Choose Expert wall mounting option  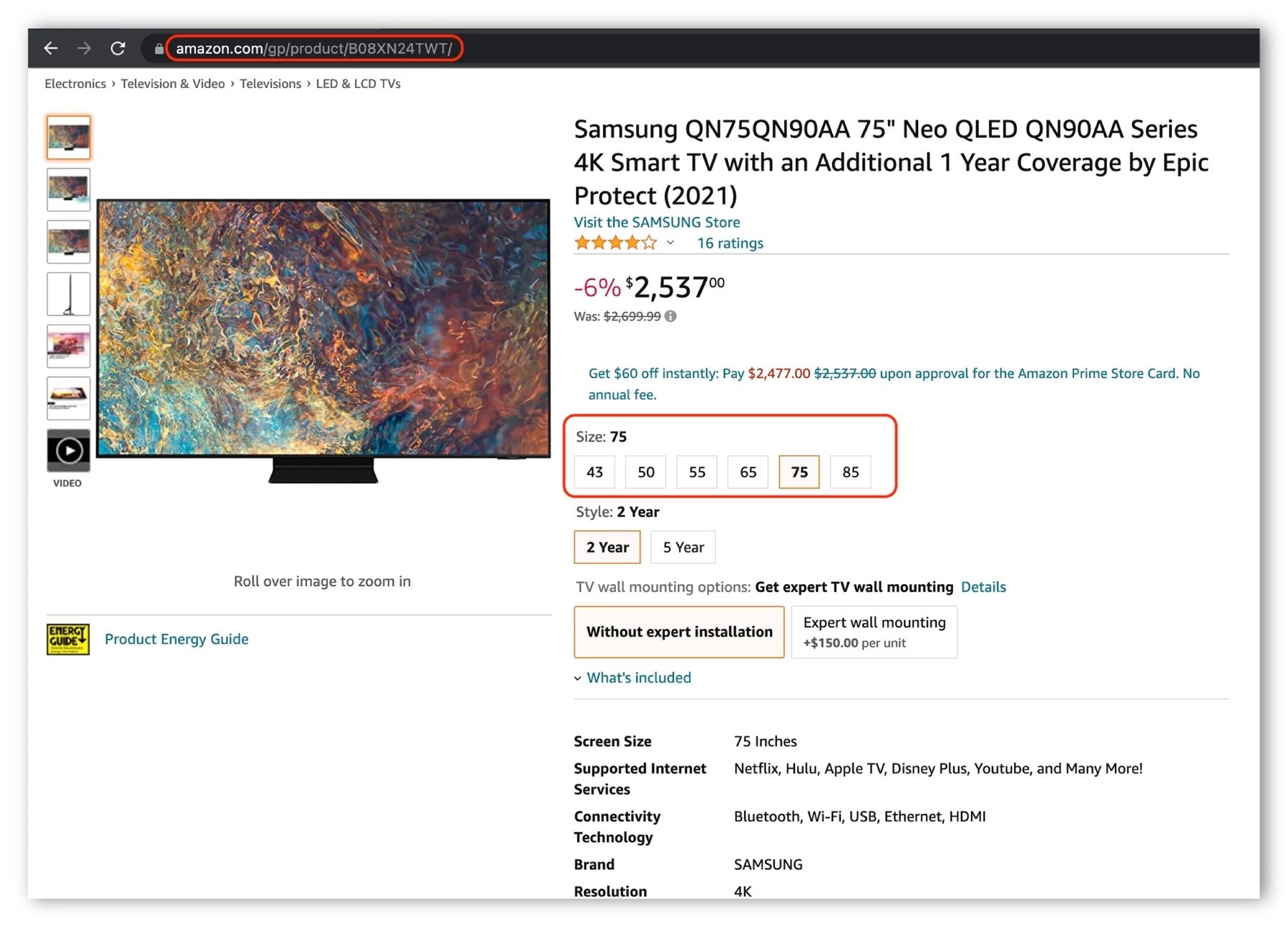pos(874,632)
